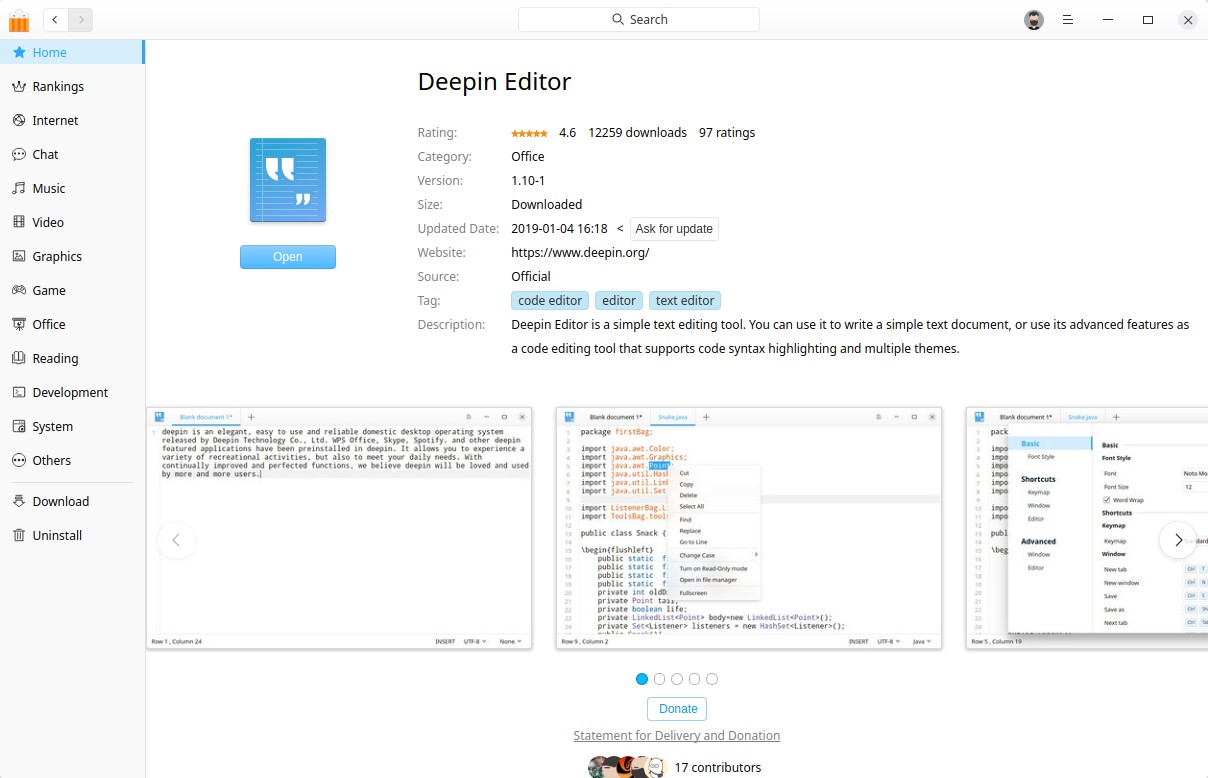
Task: Select the second carousel page dot
Action: click(659, 679)
